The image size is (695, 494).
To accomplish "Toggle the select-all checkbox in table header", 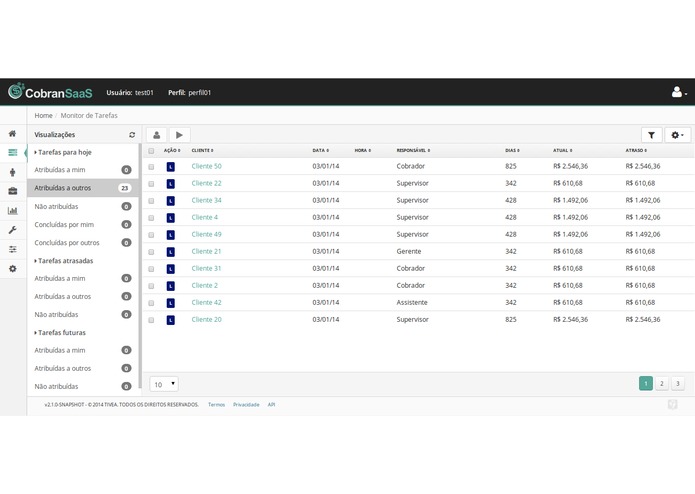I will (x=151, y=151).
